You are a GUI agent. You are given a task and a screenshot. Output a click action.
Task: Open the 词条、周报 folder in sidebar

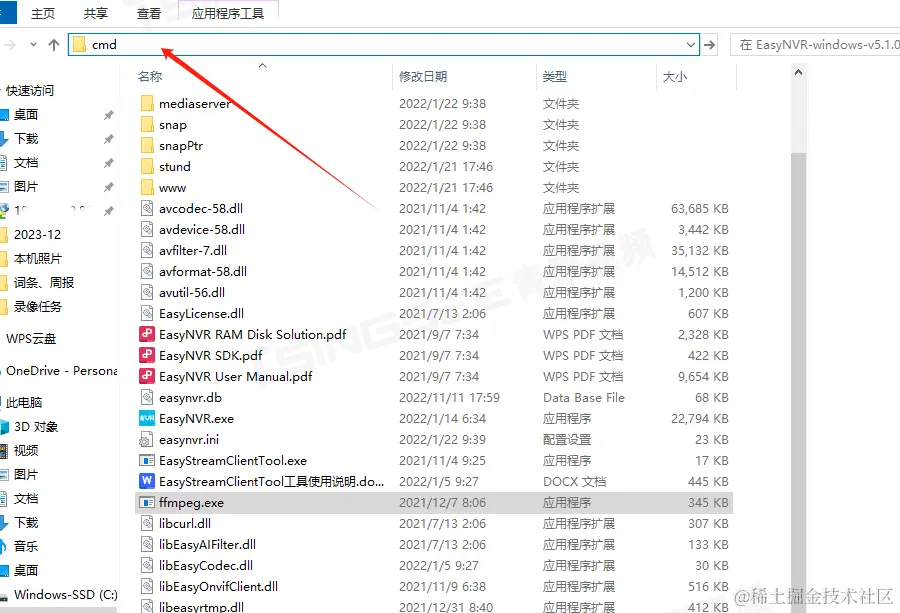tap(44, 283)
